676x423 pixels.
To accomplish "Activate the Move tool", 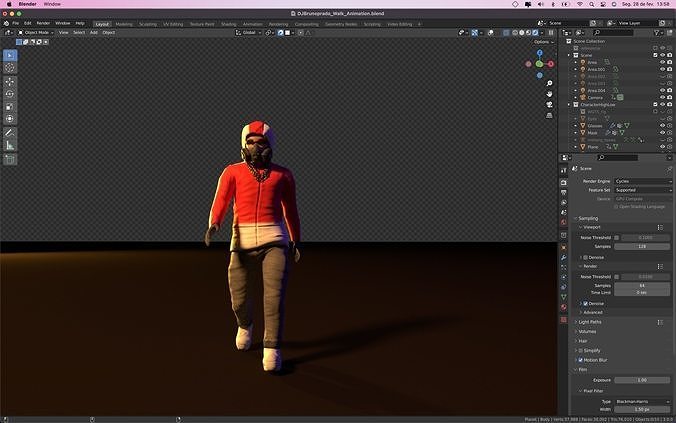I will [10, 81].
